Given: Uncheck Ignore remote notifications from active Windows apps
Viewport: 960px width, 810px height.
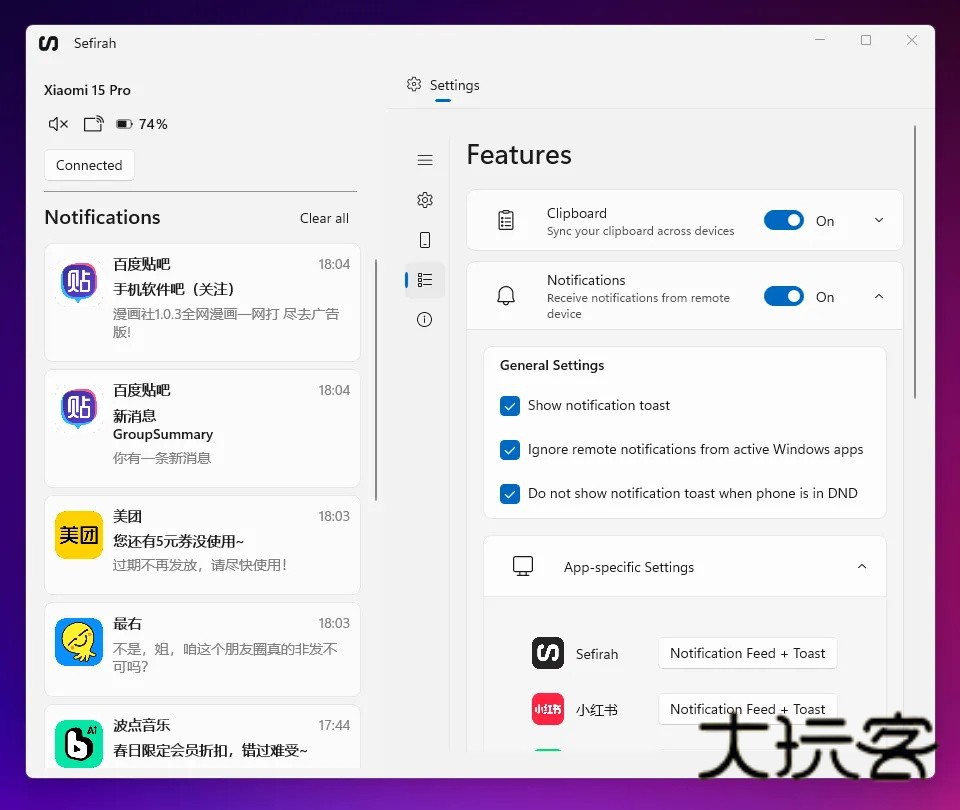Looking at the screenshot, I should [510, 450].
